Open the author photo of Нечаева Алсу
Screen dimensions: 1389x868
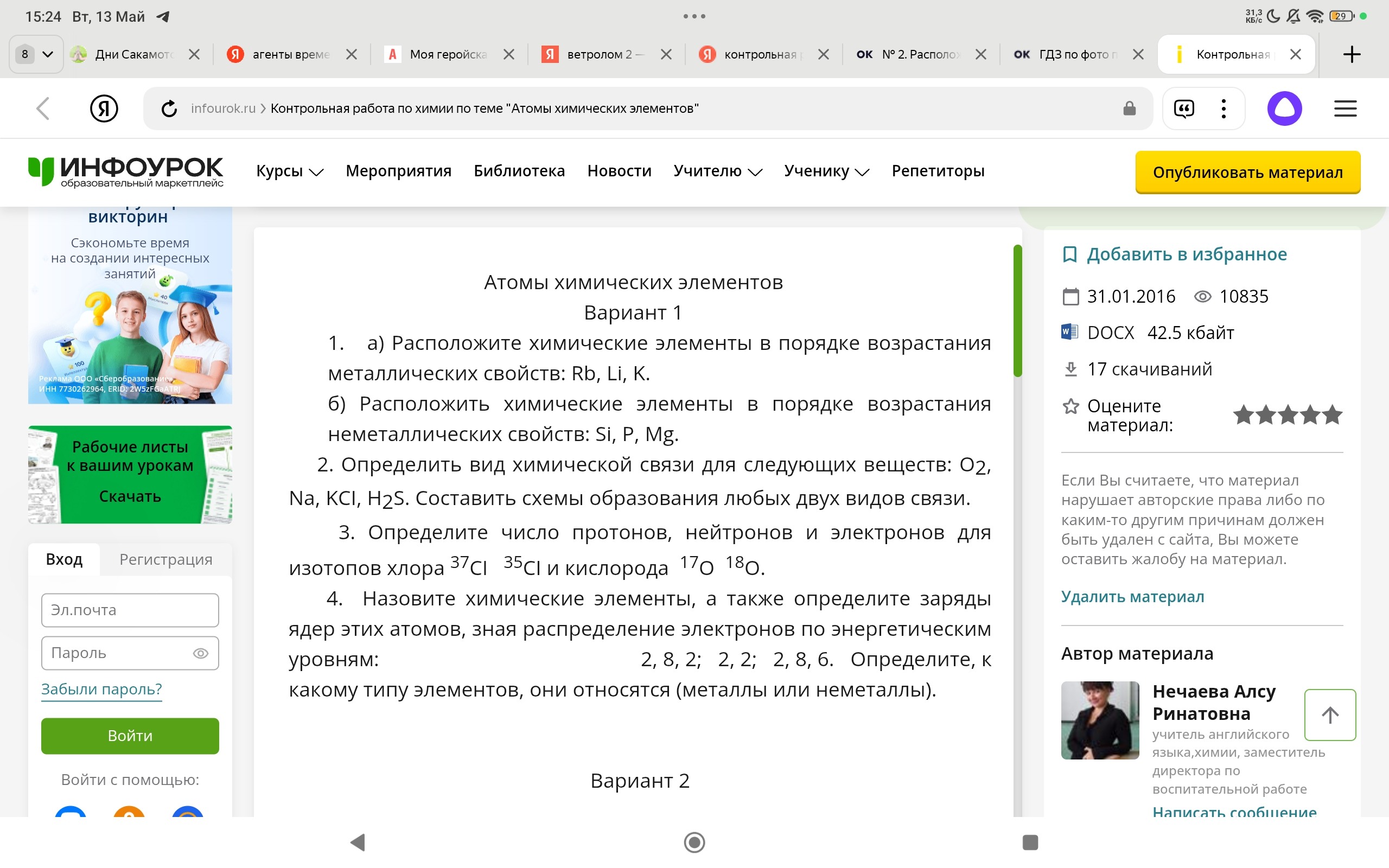(1100, 720)
